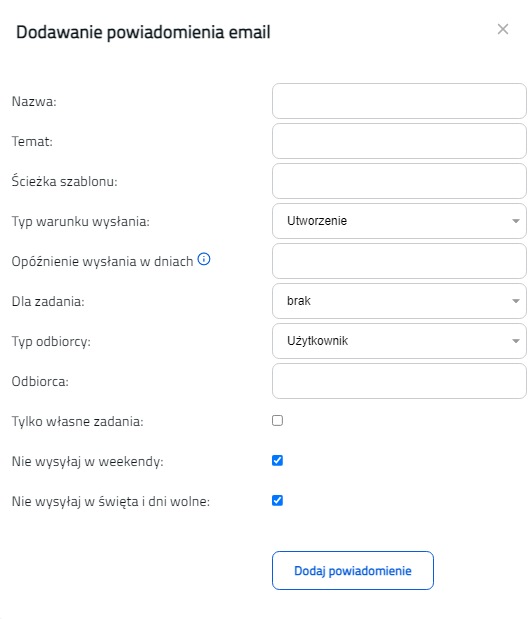Screen dimensions: 532x619
Task: Close the email notification dialog
Action: [503, 29]
